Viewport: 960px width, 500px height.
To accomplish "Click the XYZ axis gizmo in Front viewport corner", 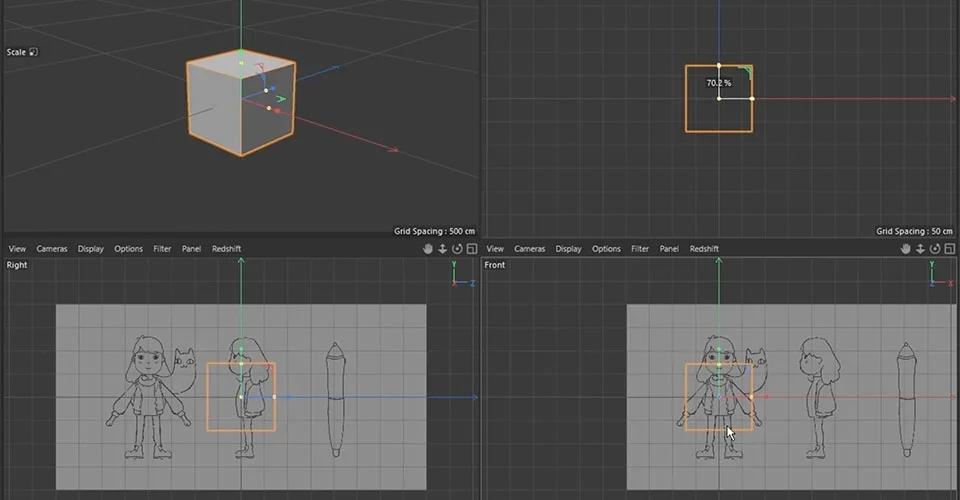I will click(940, 274).
